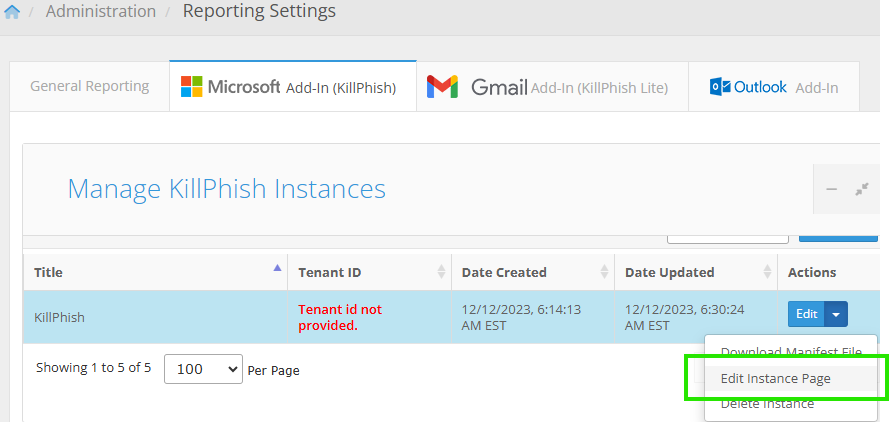Choose Delete Instance from the menu

(x=791, y=404)
